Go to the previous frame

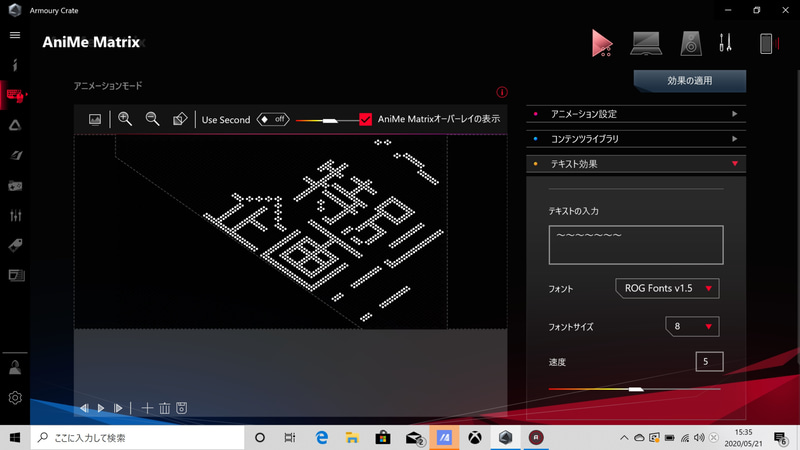click(x=84, y=408)
